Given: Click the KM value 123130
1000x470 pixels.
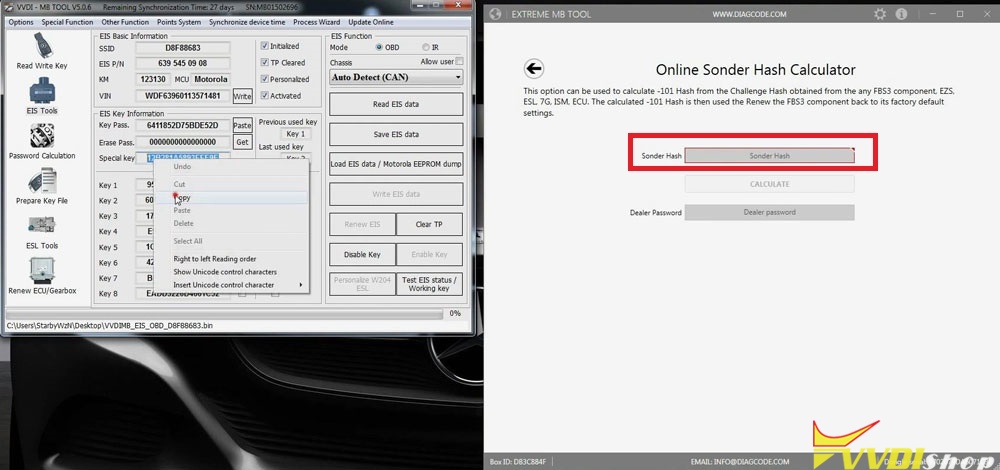Looking at the screenshot, I should [x=152, y=79].
